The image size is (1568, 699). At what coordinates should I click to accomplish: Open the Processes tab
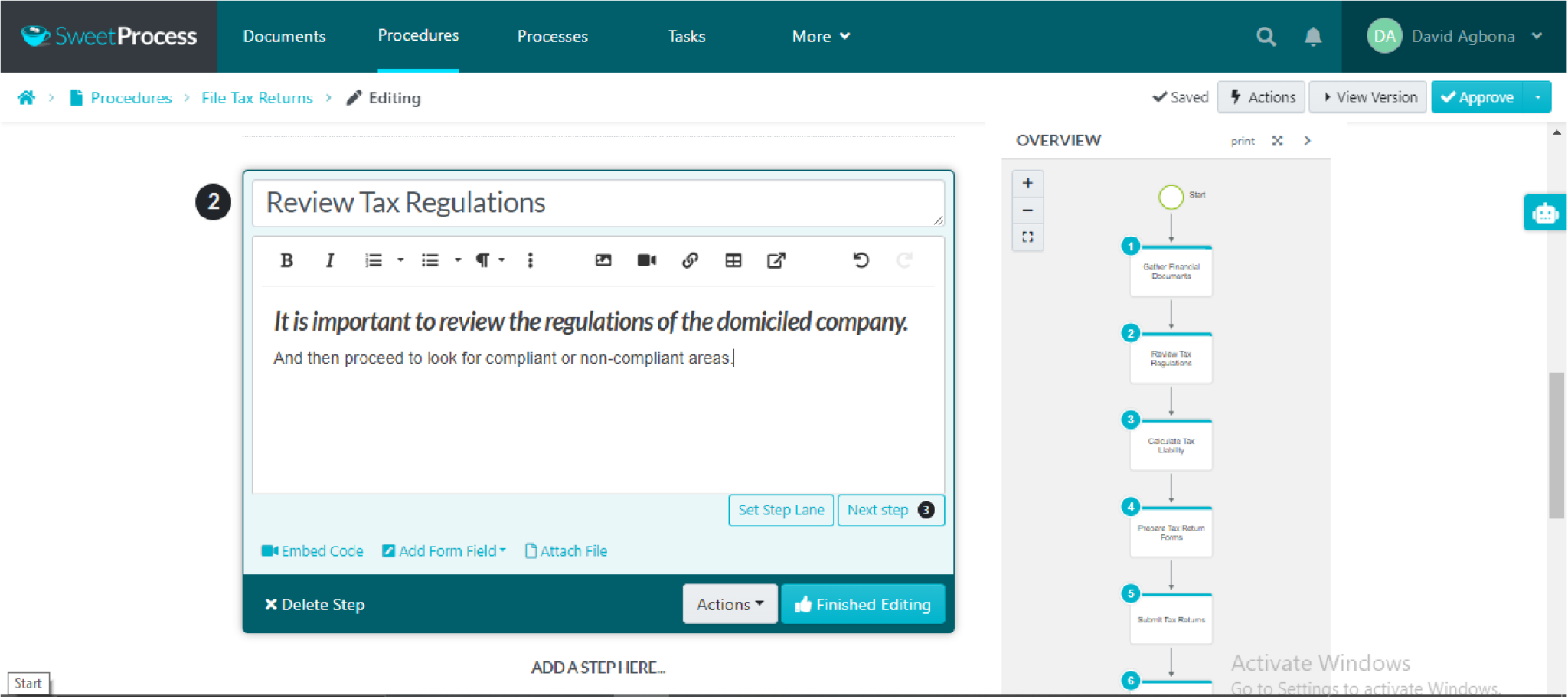tap(553, 36)
